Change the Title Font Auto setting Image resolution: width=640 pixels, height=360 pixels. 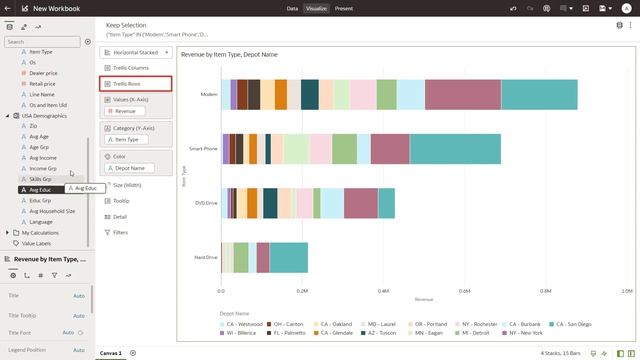tap(68, 333)
